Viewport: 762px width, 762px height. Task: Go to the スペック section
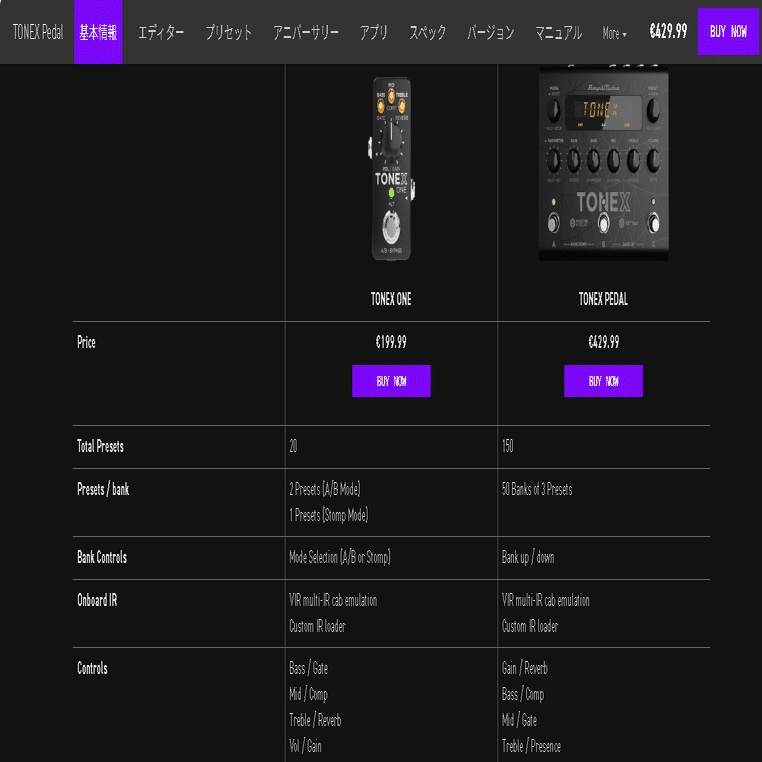click(427, 33)
